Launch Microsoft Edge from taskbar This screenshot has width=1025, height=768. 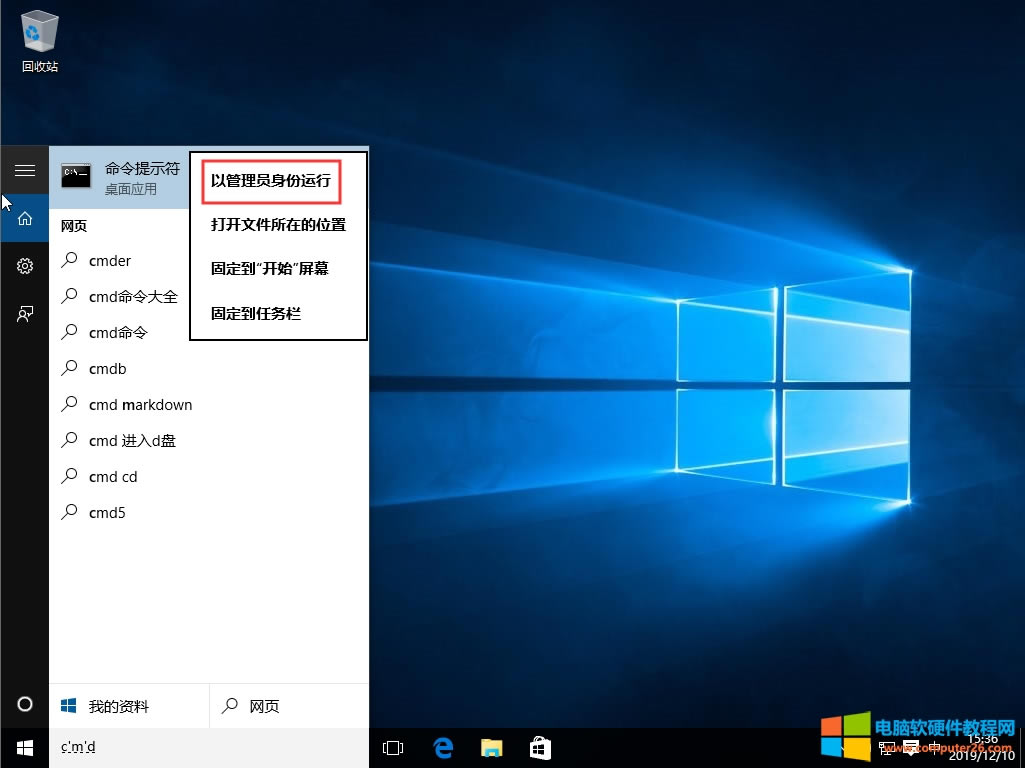tap(442, 748)
